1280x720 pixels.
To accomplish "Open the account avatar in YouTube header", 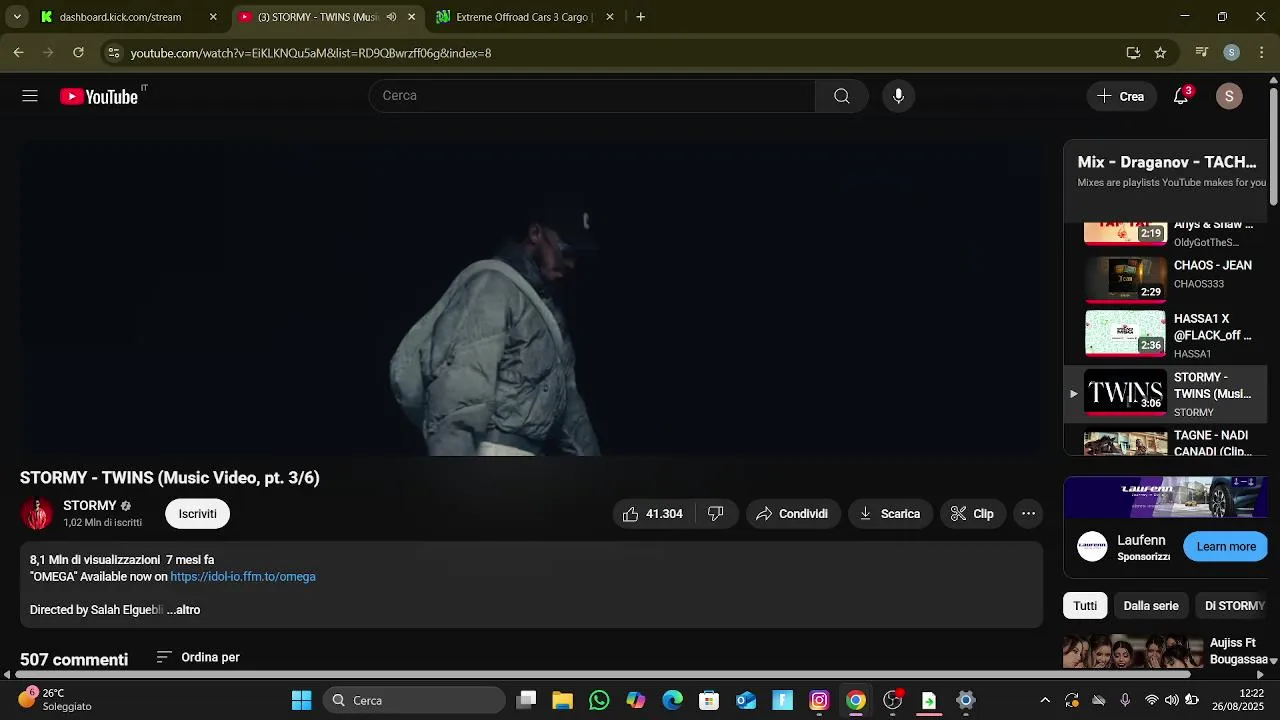I will coord(1229,96).
